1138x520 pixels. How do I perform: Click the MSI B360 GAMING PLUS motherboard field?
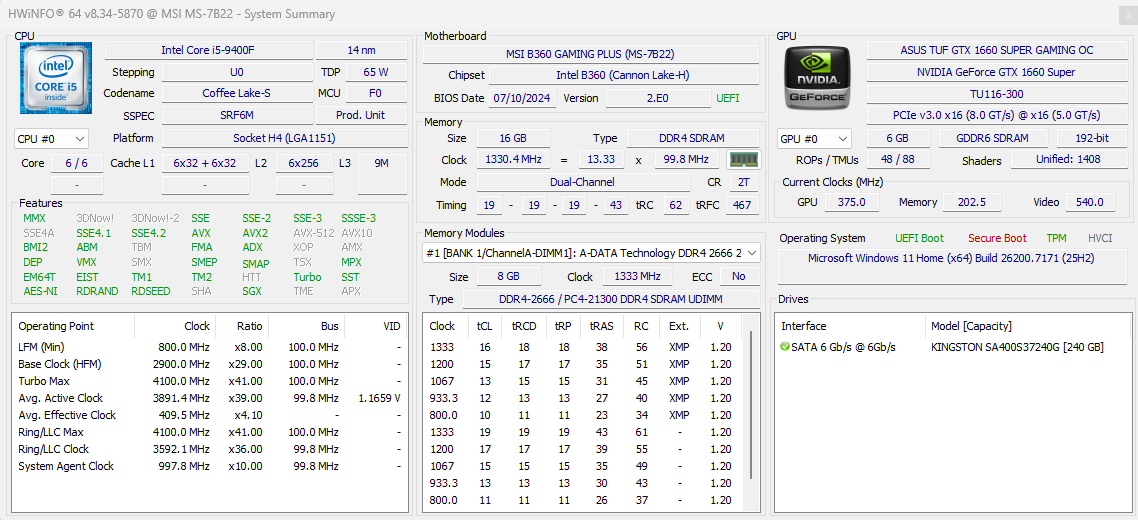click(589, 53)
